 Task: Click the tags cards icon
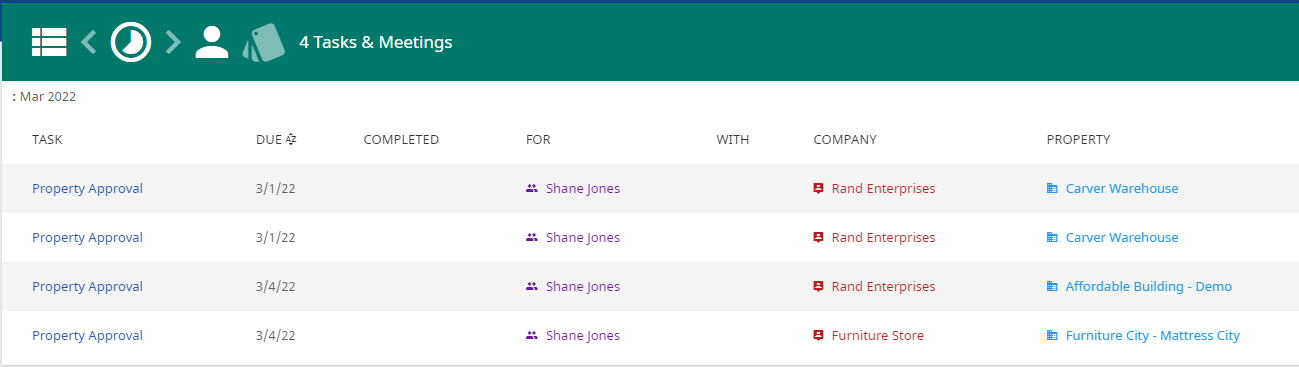tap(265, 44)
